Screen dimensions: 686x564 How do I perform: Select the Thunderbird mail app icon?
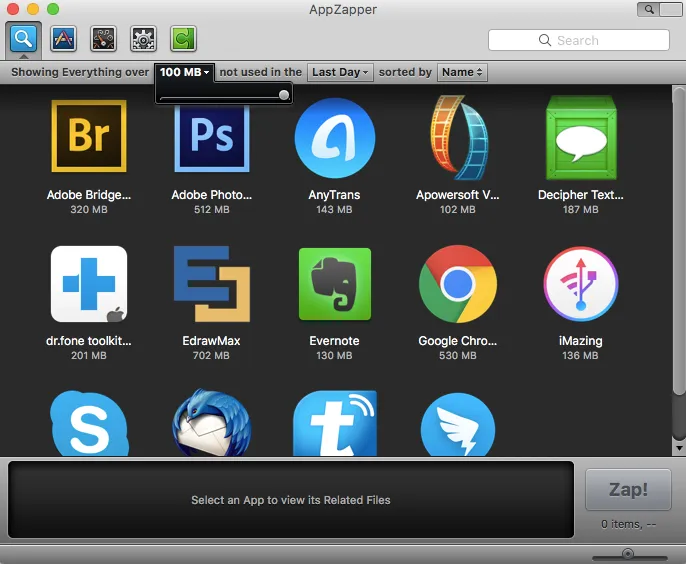(x=212, y=423)
